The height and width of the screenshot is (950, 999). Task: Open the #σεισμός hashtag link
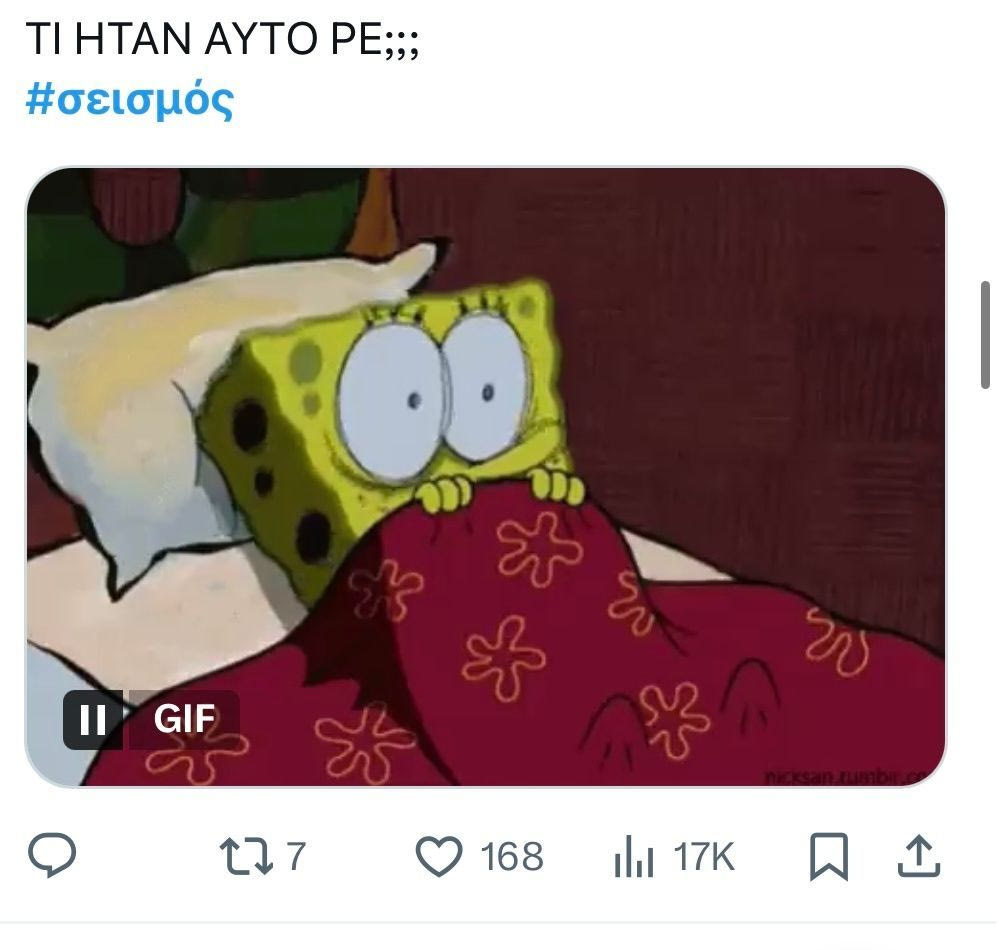click(129, 101)
